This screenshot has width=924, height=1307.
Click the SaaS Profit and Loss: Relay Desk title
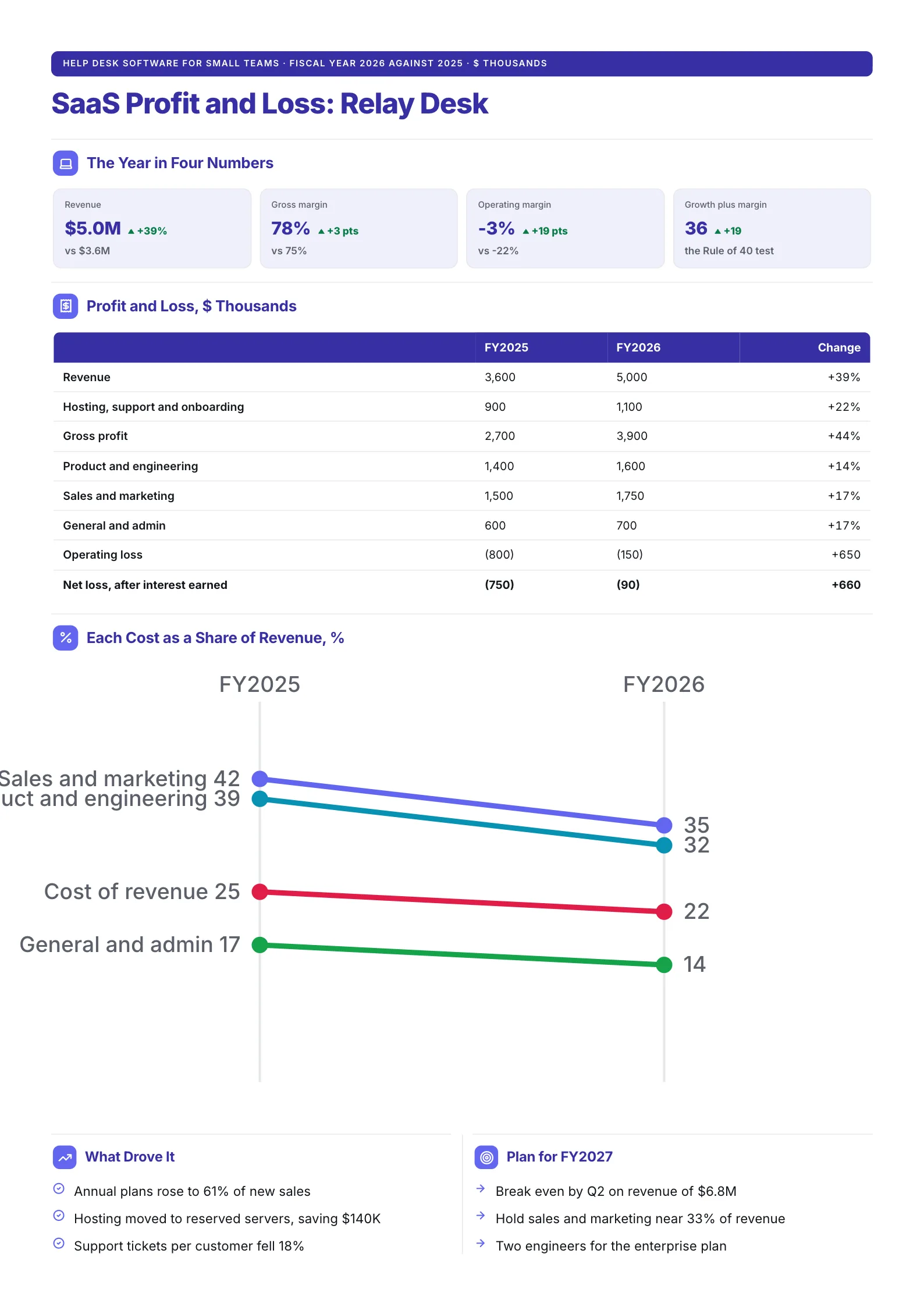270,104
